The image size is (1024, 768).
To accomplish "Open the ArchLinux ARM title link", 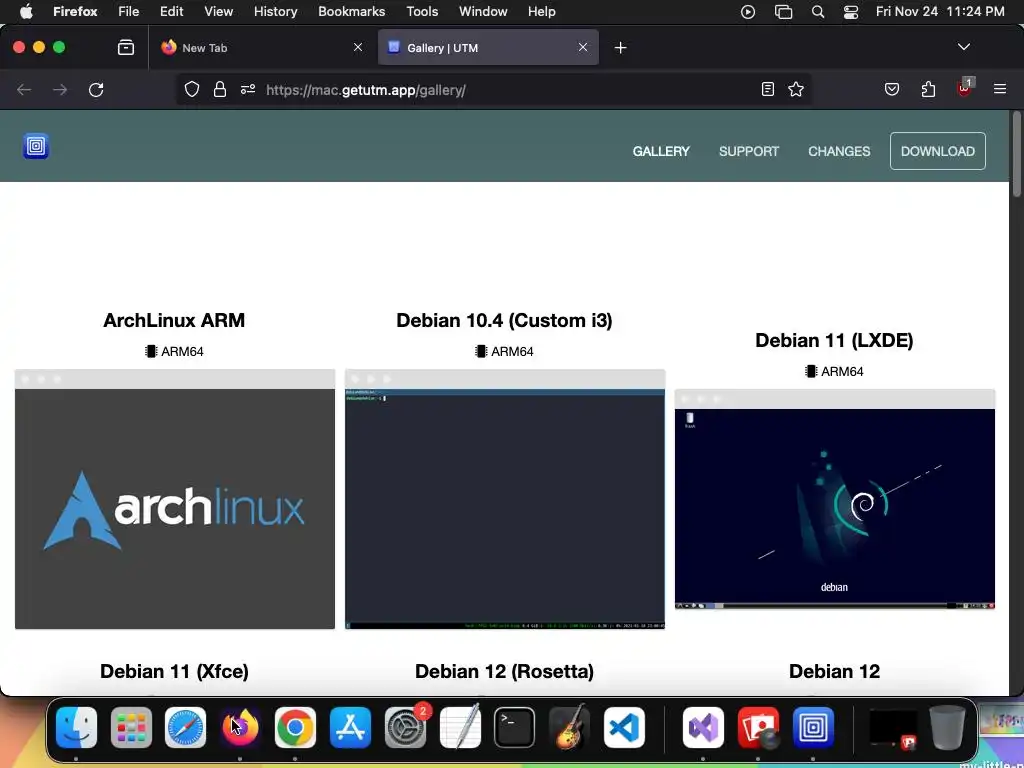I will coord(174,320).
